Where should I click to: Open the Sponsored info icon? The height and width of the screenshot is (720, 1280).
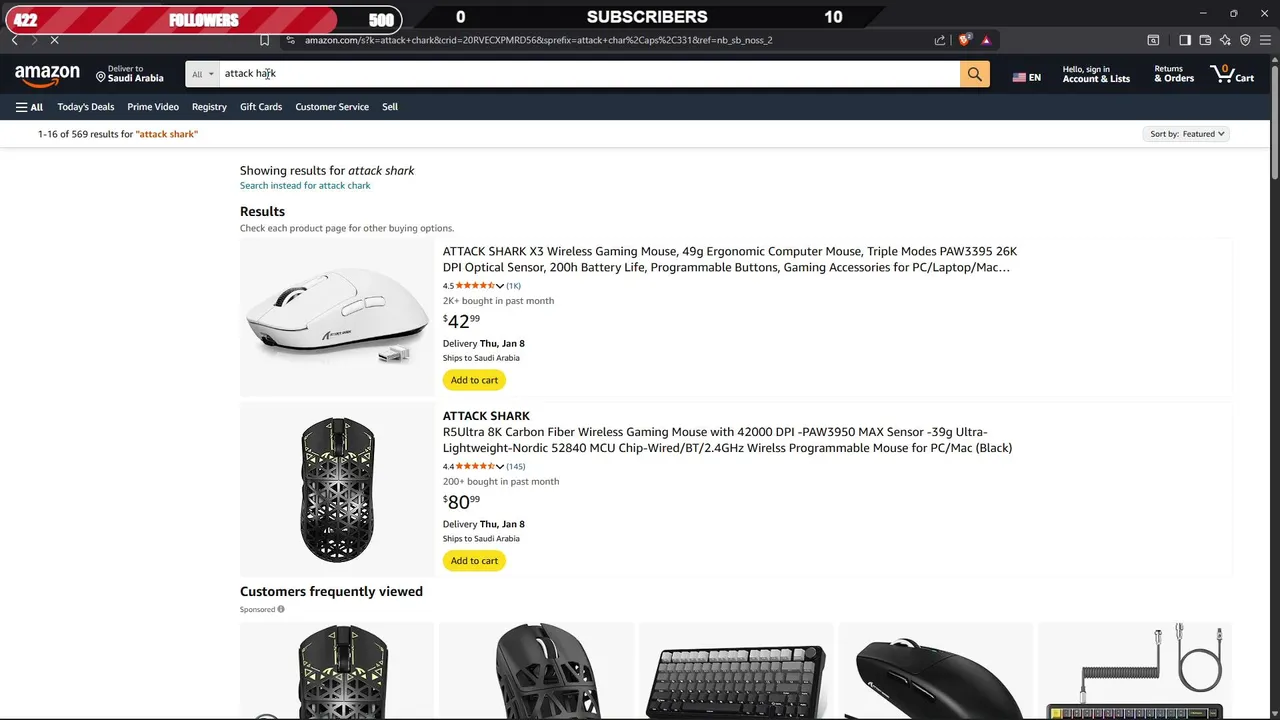pyautogui.click(x=281, y=609)
